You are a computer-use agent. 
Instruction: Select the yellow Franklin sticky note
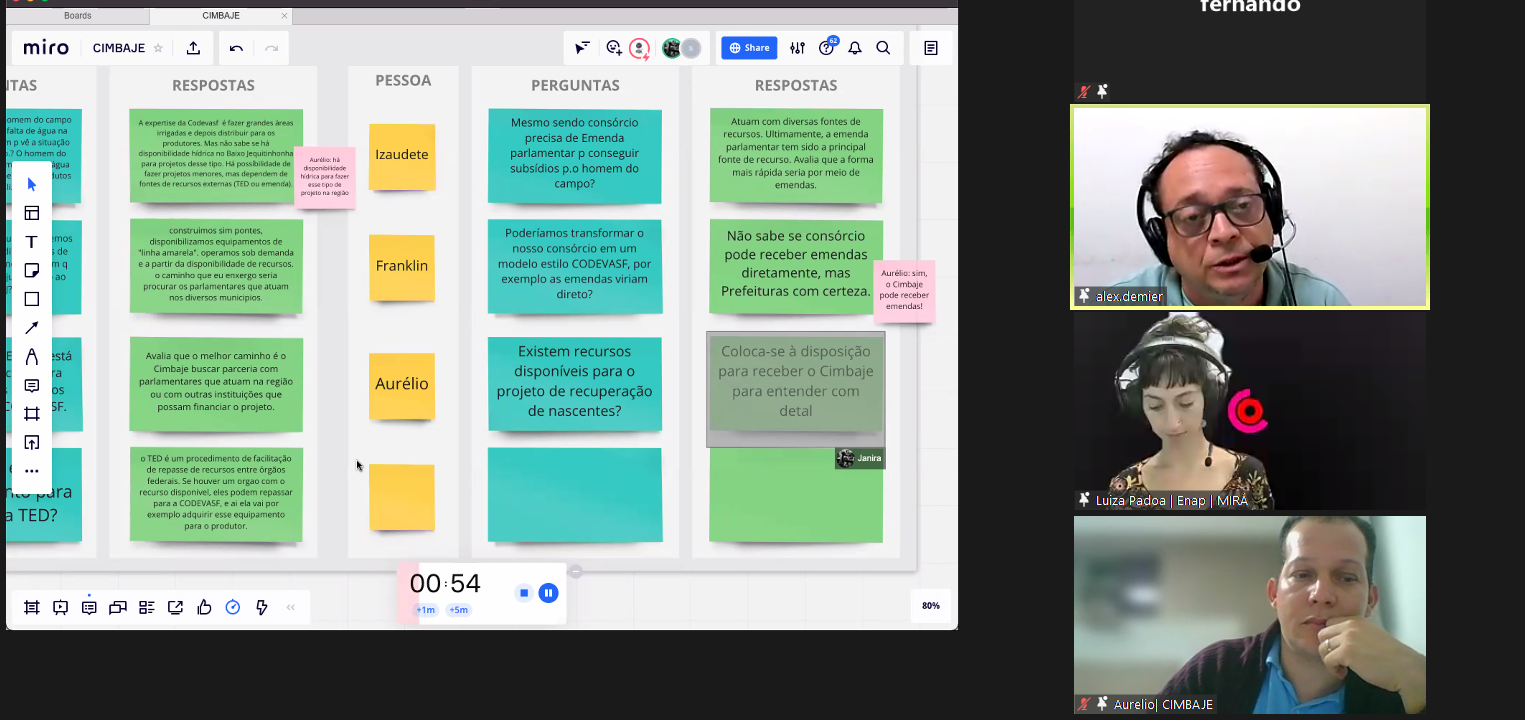tap(402, 267)
